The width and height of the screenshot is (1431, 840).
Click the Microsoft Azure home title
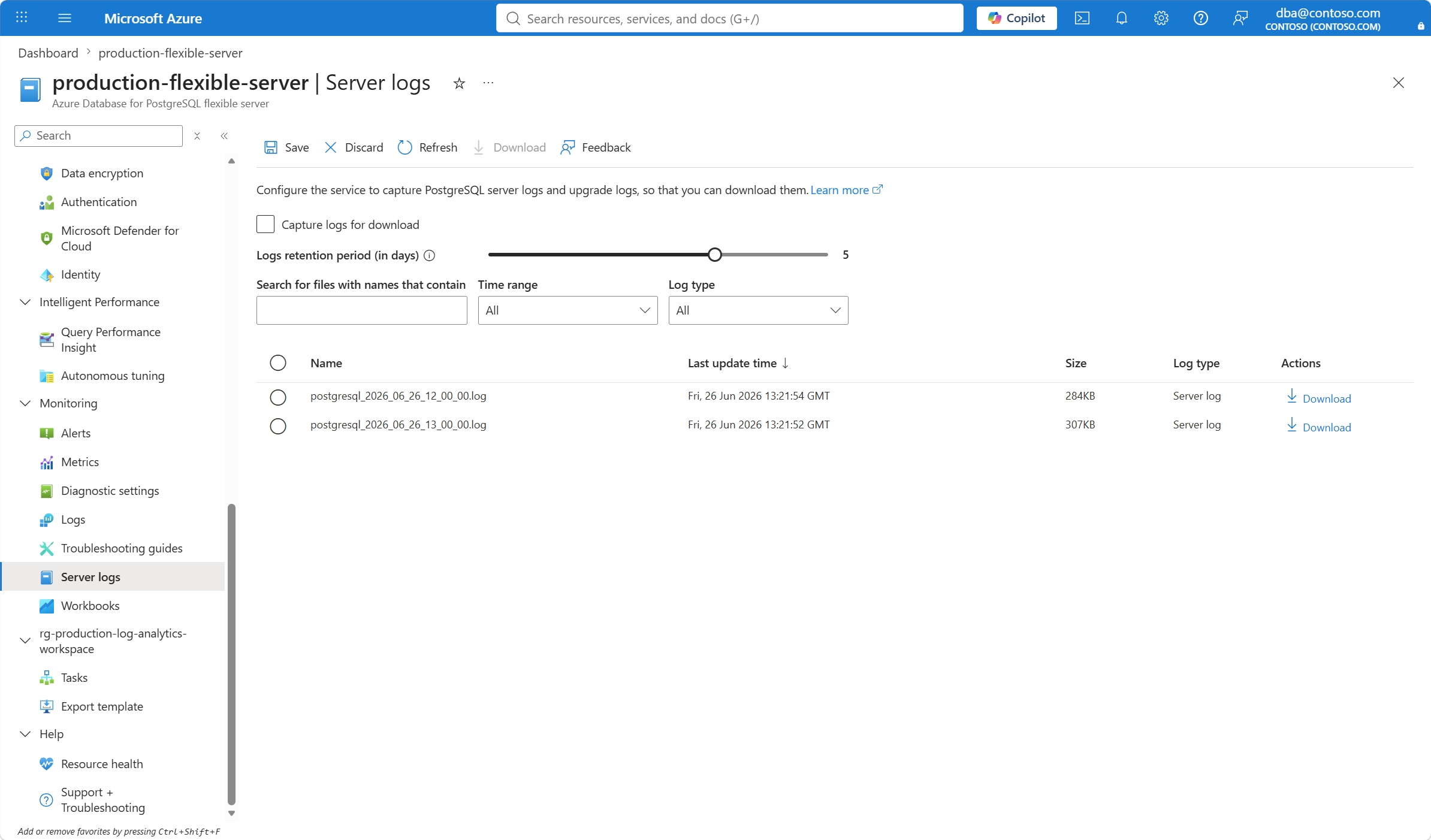point(153,18)
